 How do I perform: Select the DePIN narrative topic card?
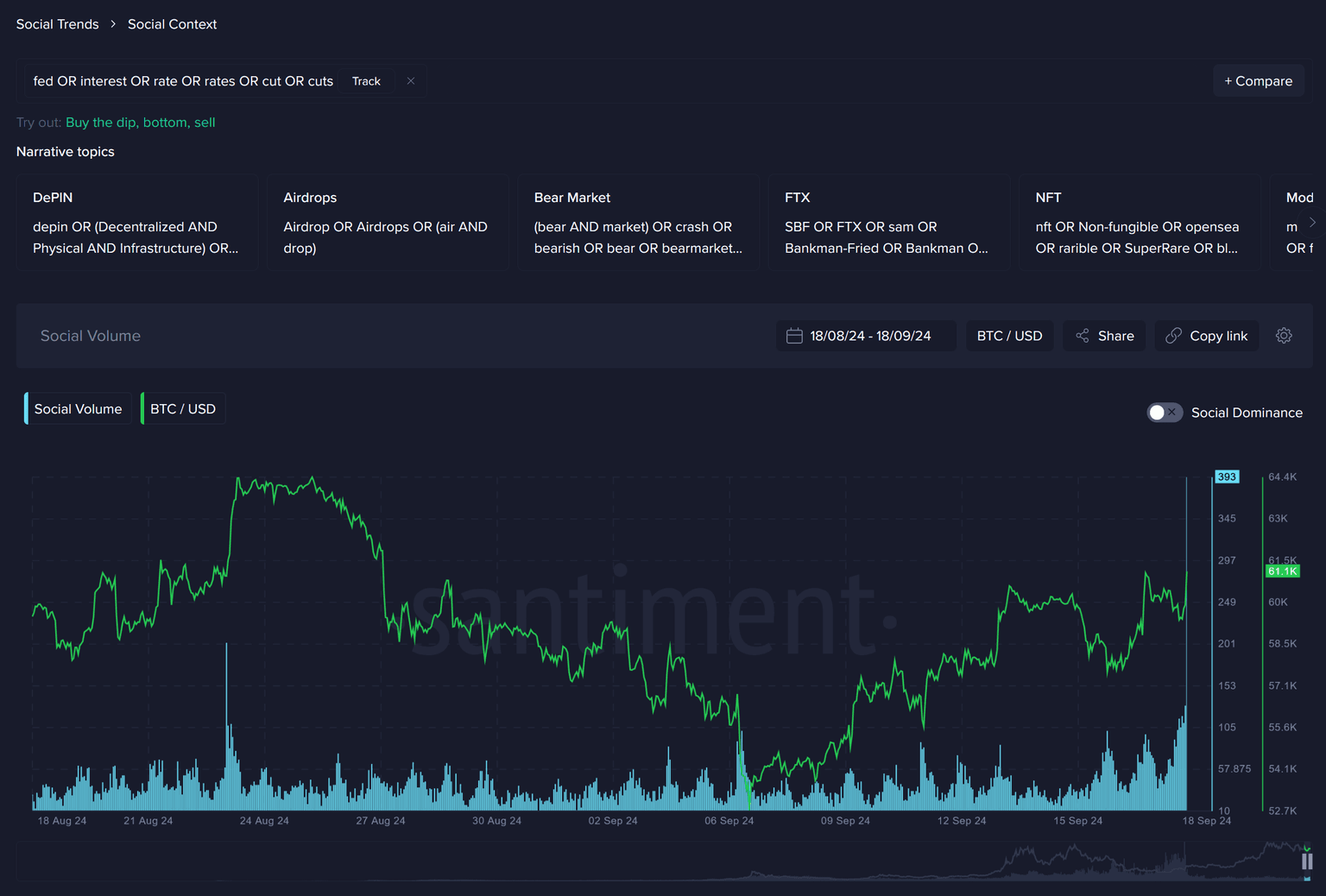point(136,223)
